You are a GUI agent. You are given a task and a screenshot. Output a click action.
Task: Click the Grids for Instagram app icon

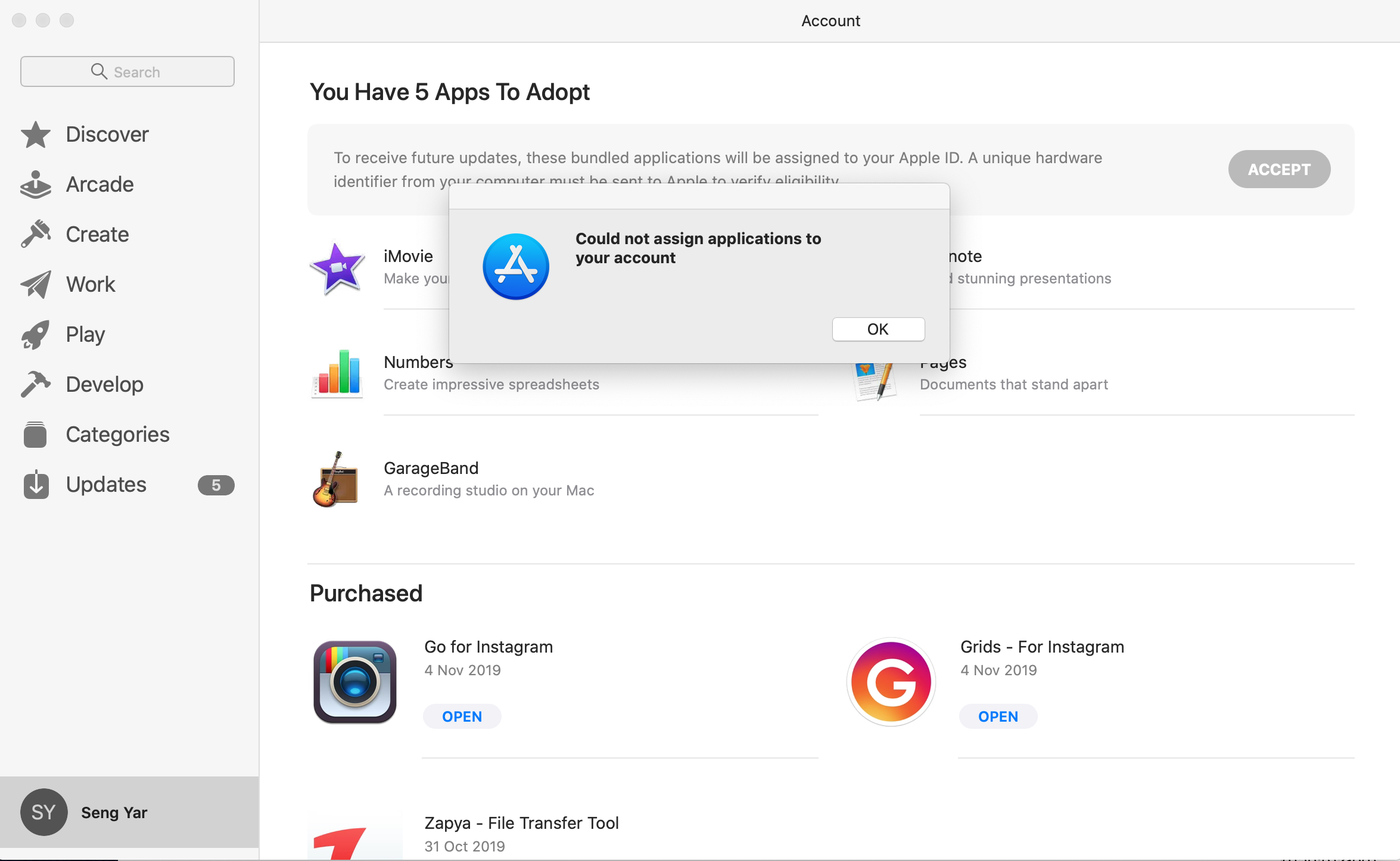point(891,682)
